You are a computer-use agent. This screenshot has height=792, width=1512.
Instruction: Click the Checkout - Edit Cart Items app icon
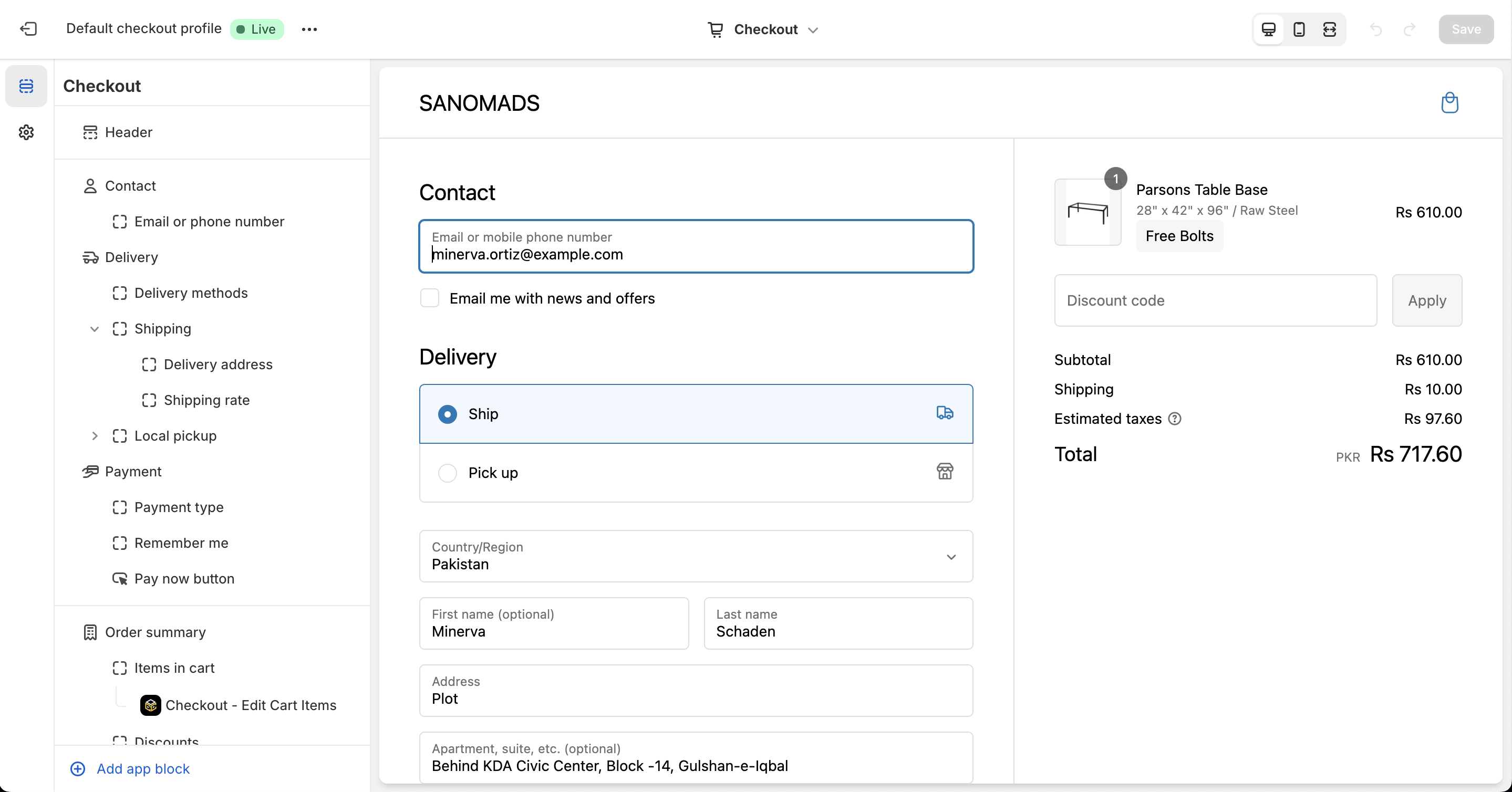coord(151,705)
